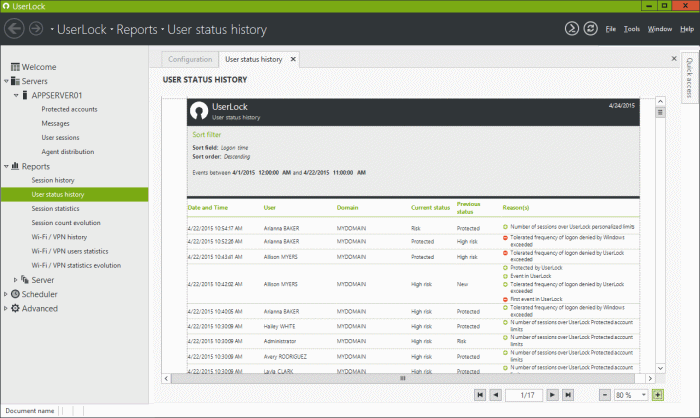Open Session count evolution report
The image size is (700, 418).
pyautogui.click(x=66, y=223)
